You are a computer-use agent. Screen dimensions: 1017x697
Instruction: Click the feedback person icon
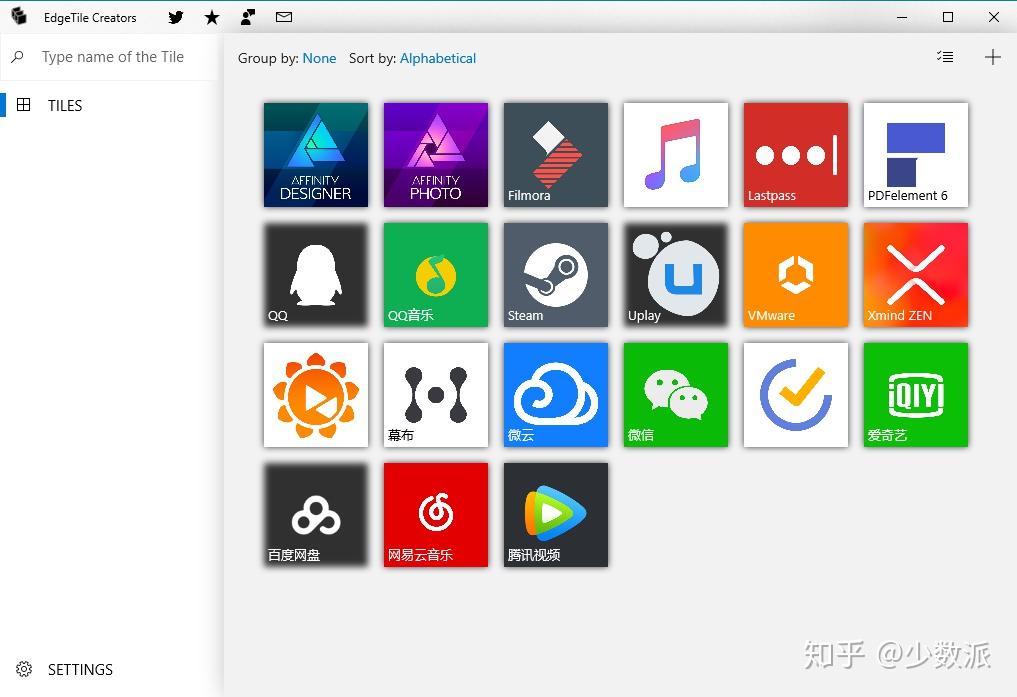tap(248, 18)
